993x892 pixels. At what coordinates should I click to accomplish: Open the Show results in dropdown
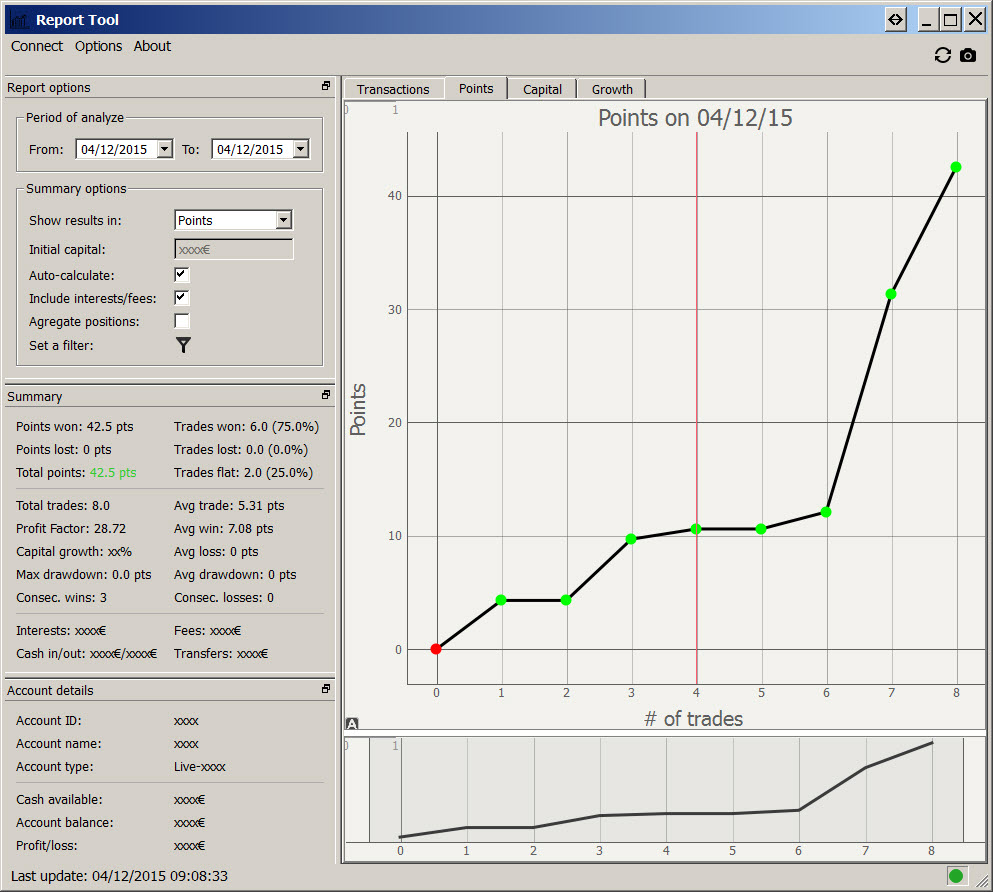(284, 220)
